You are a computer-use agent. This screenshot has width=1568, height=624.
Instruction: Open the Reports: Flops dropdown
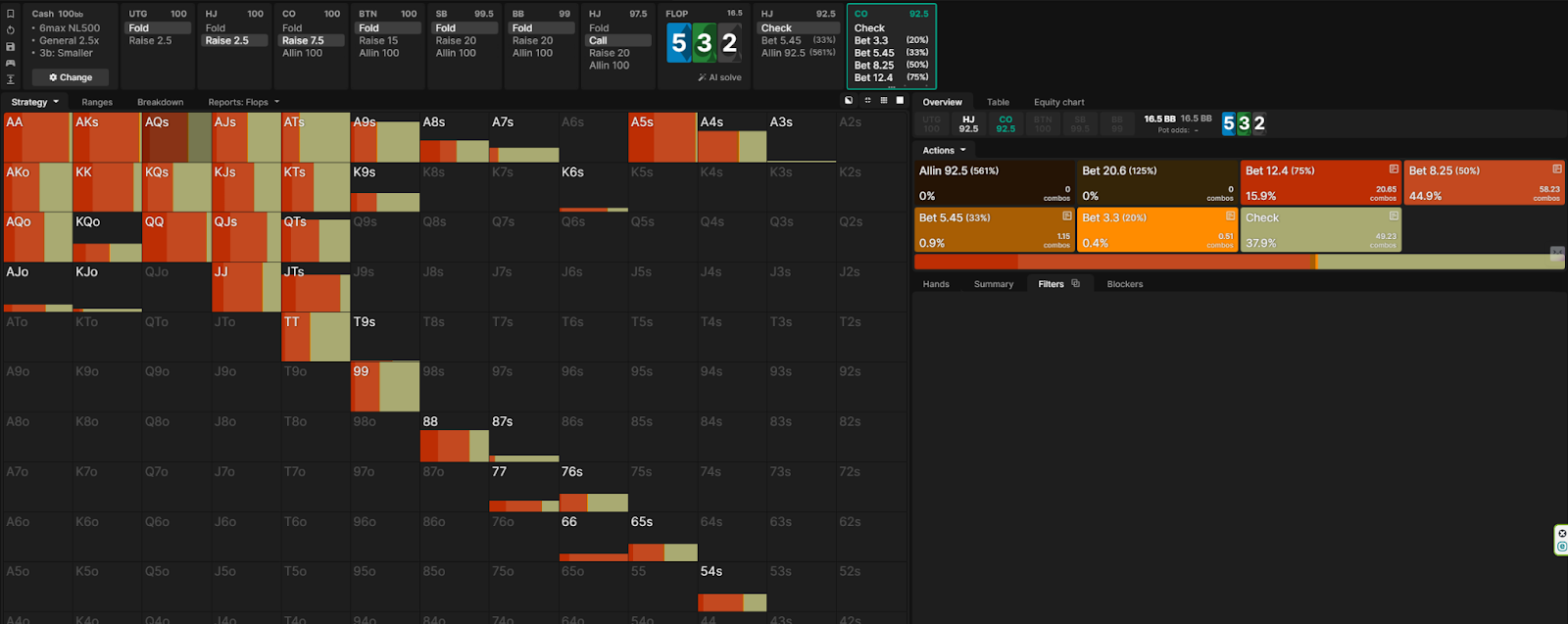coord(244,102)
